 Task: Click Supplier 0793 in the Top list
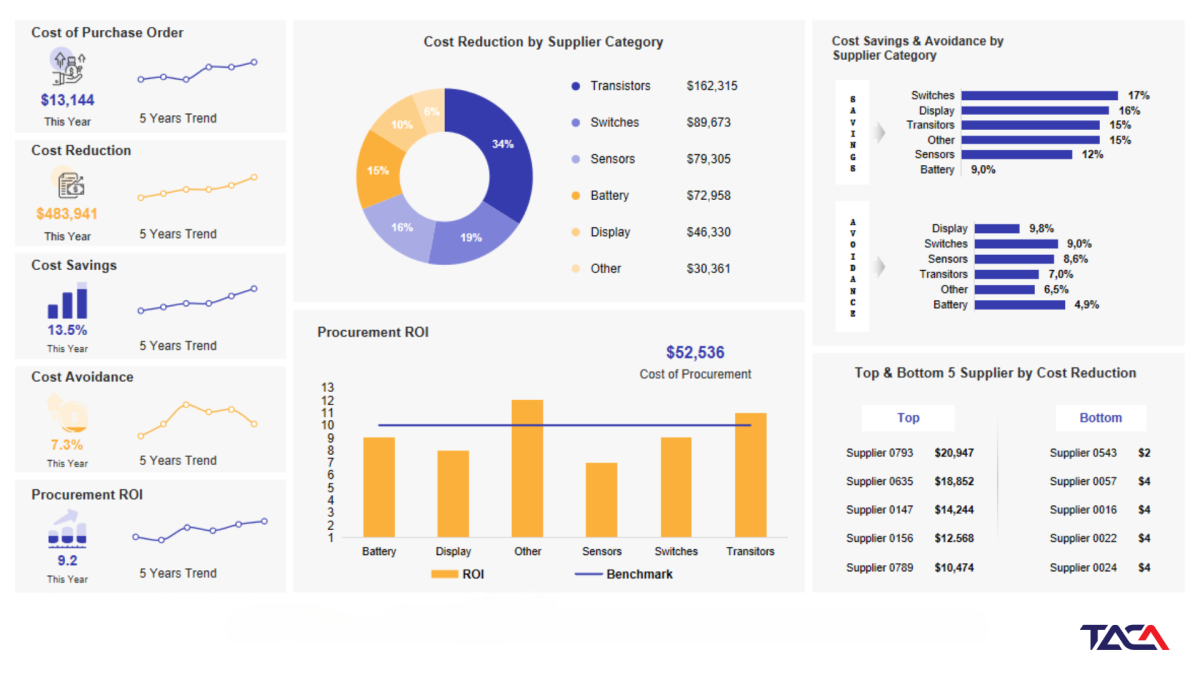coord(879,453)
